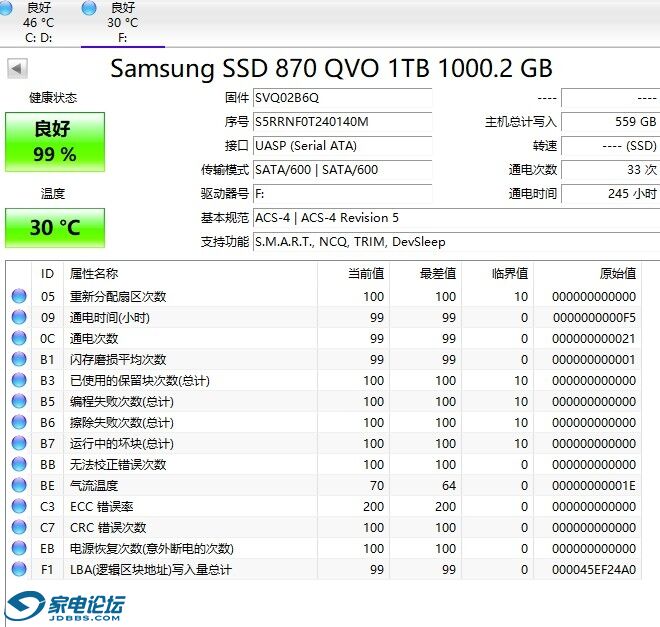The height and width of the screenshot is (627, 660).
Task: Click status icon for attribute BE
Action: [19, 485]
